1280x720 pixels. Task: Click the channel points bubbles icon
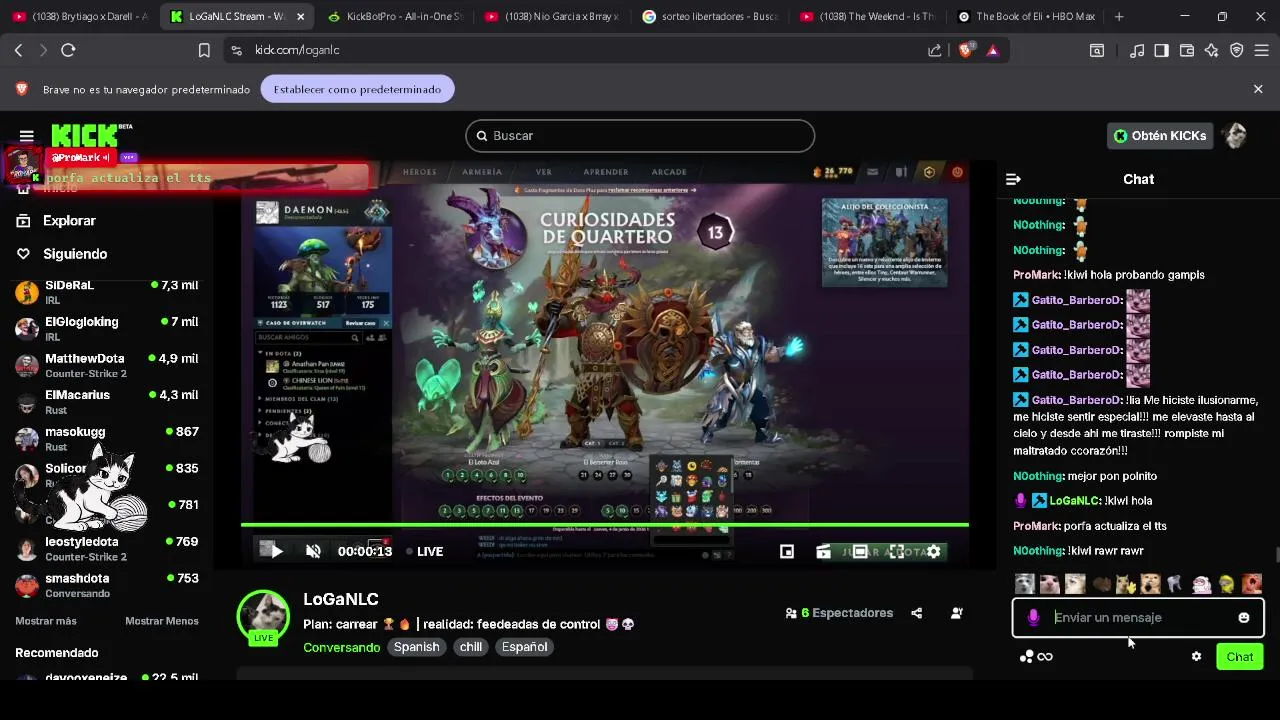click(x=1027, y=657)
